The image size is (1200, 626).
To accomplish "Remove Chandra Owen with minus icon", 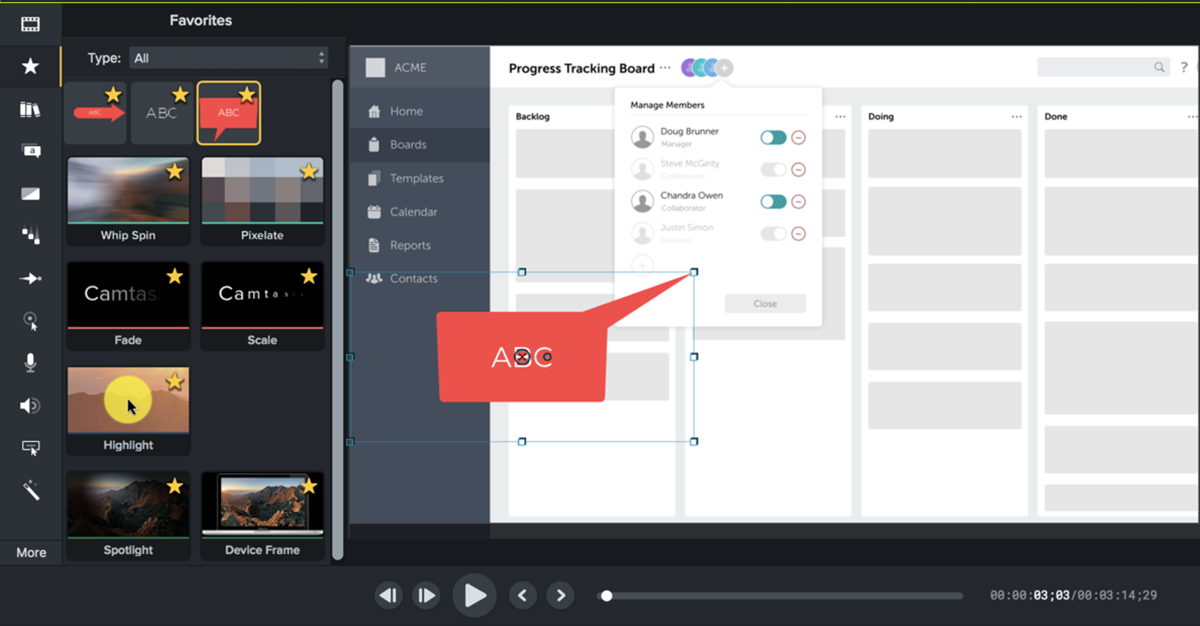I will [798, 202].
